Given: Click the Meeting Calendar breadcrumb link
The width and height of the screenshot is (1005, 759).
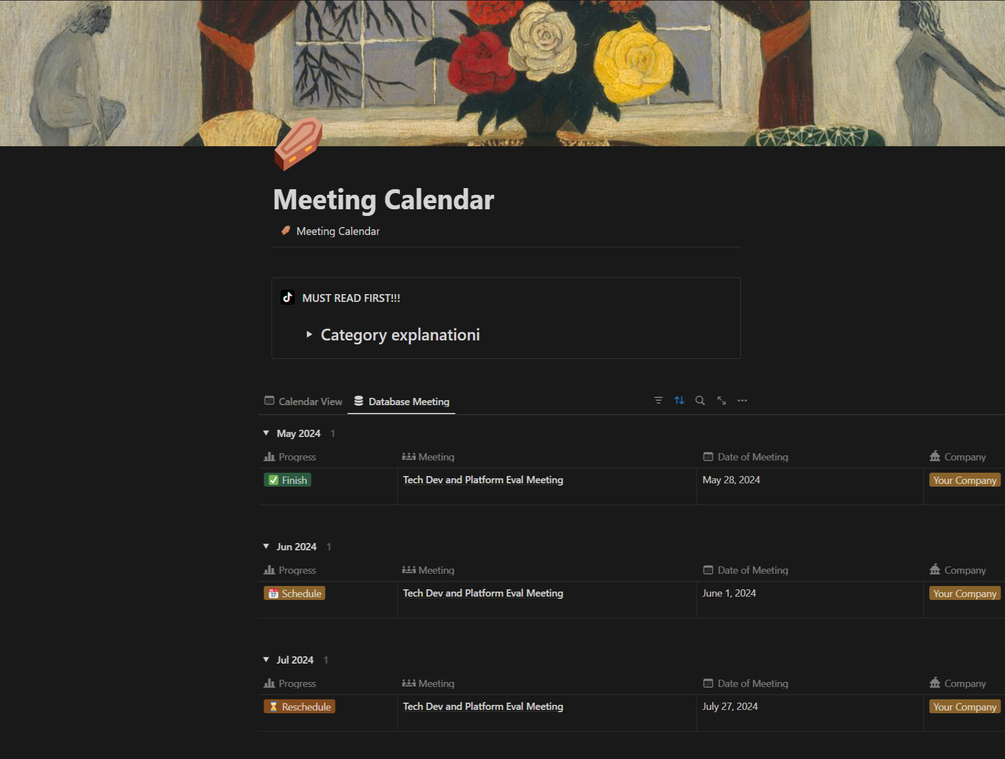Looking at the screenshot, I should coord(337,231).
